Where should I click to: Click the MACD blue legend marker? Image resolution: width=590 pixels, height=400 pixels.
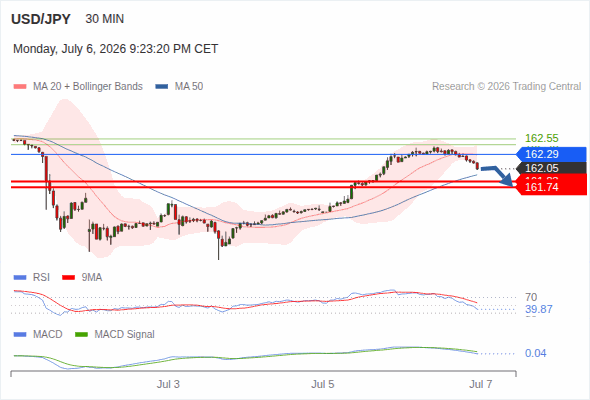(x=20, y=335)
